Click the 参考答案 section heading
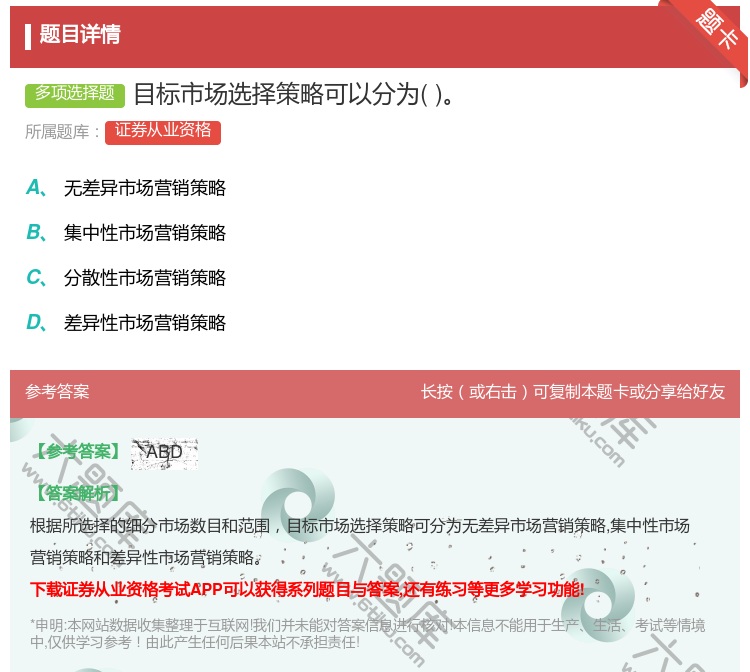 pyautogui.click(x=57, y=392)
